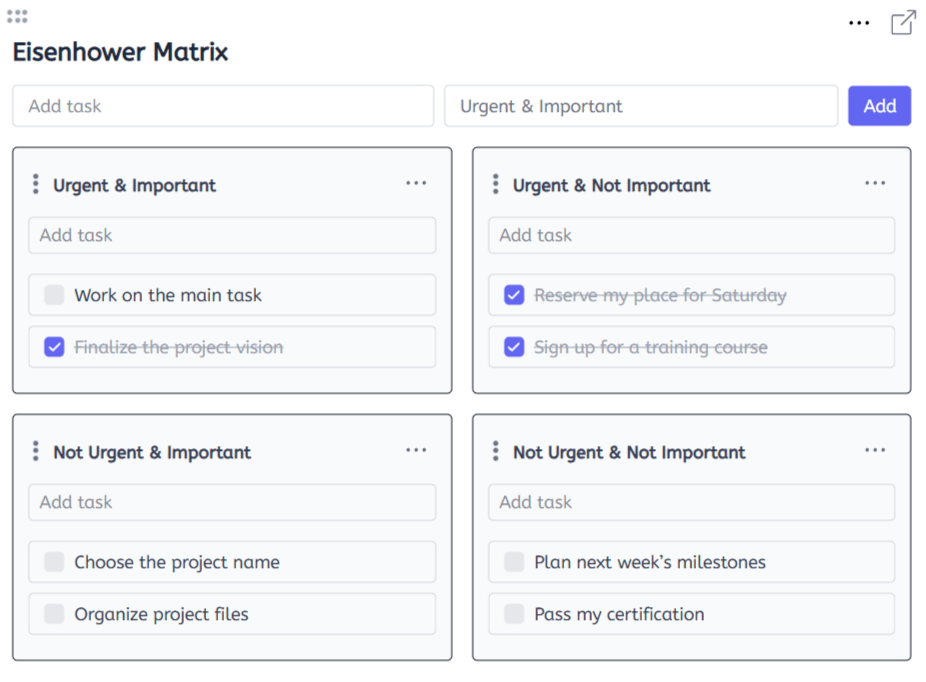The width and height of the screenshot is (926, 682).
Task: Grab the Urgent & Important drag handle
Action: [36, 185]
